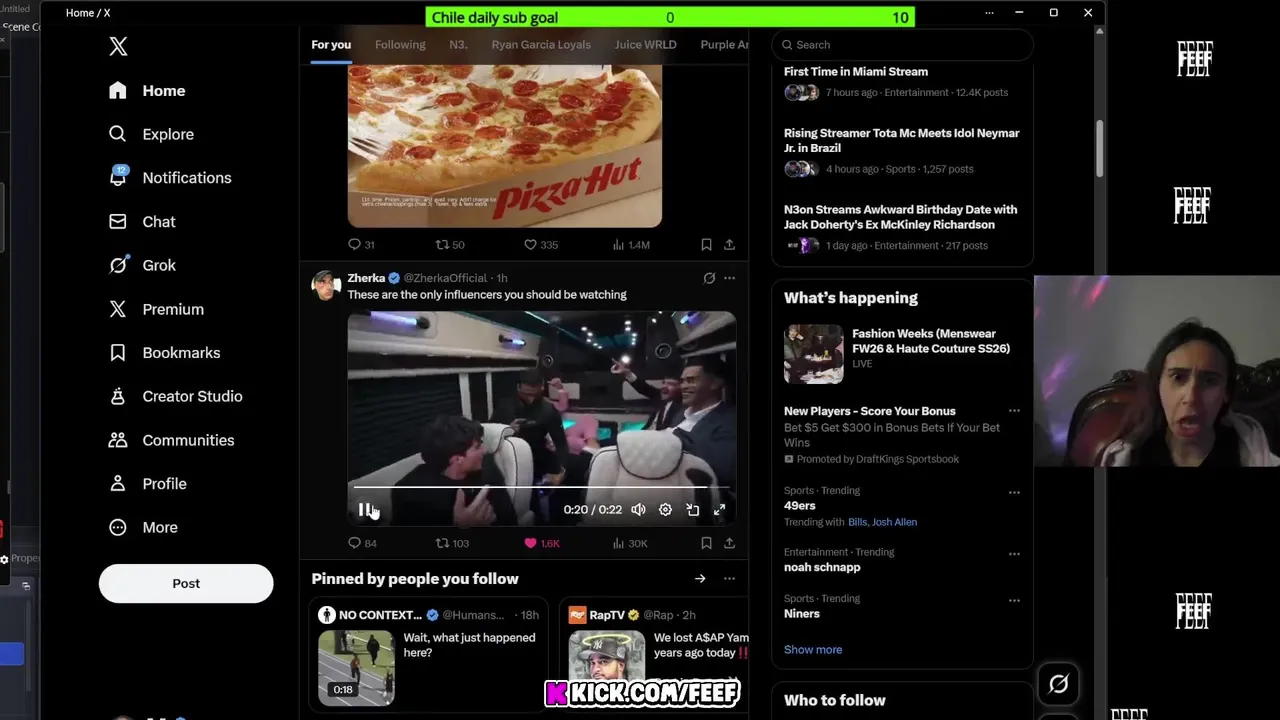1280x720 pixels.
Task: Repost Zherka's post
Action: tap(452, 543)
